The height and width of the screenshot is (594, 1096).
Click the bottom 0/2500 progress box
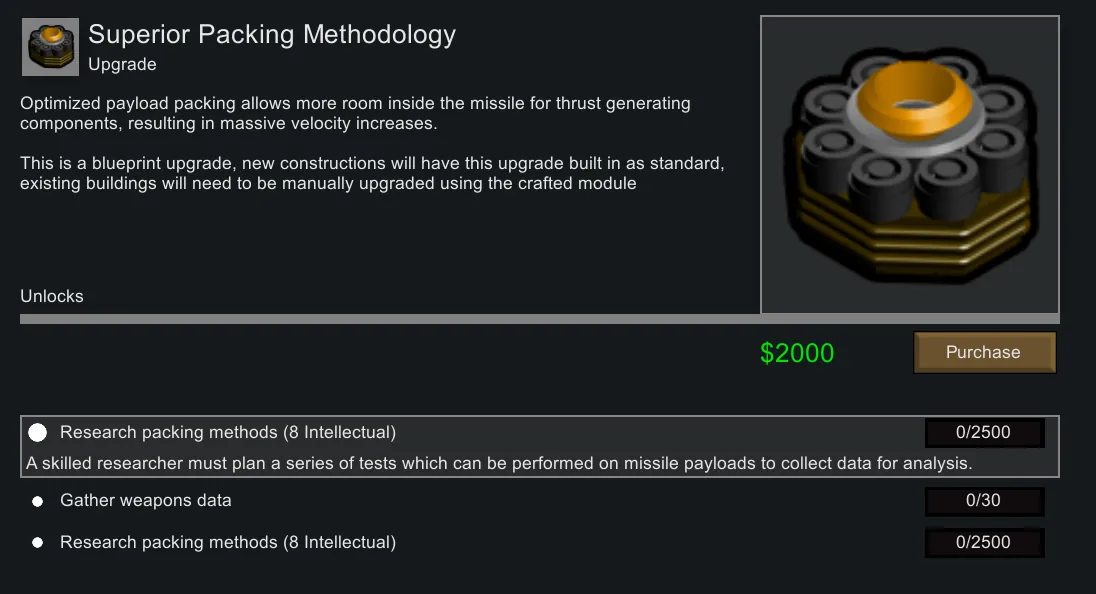point(984,543)
